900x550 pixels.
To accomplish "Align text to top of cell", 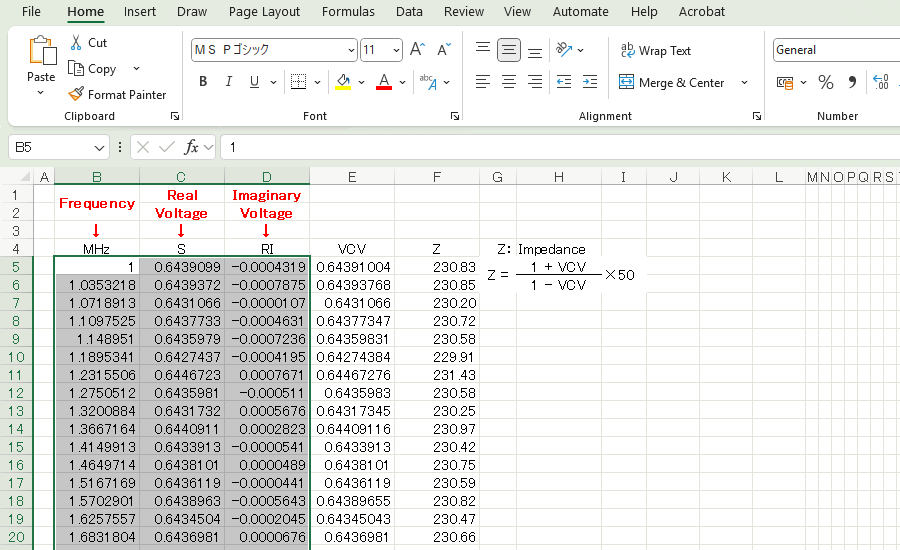I will click(483, 49).
